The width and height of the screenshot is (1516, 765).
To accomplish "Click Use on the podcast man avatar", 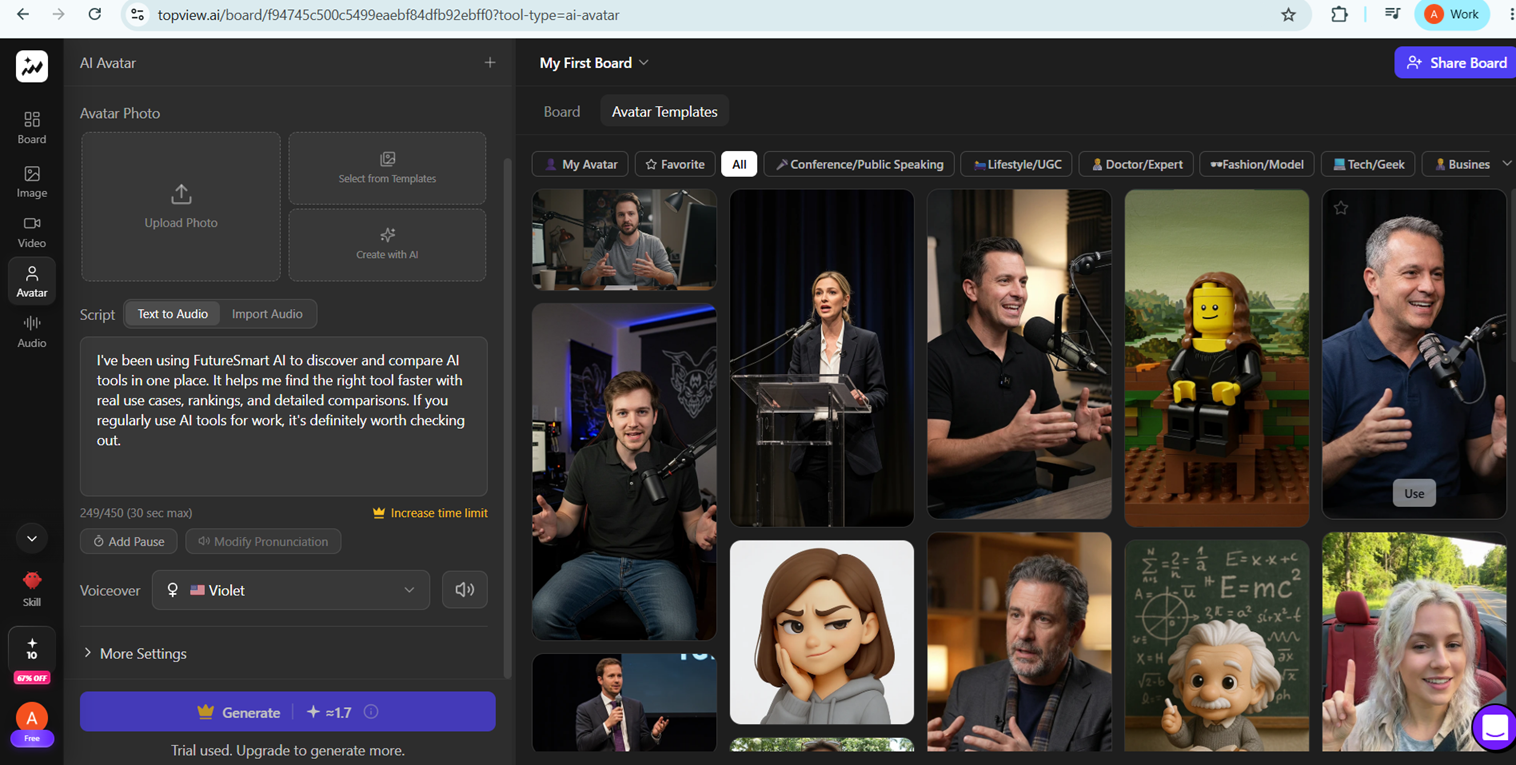I will click(1414, 493).
